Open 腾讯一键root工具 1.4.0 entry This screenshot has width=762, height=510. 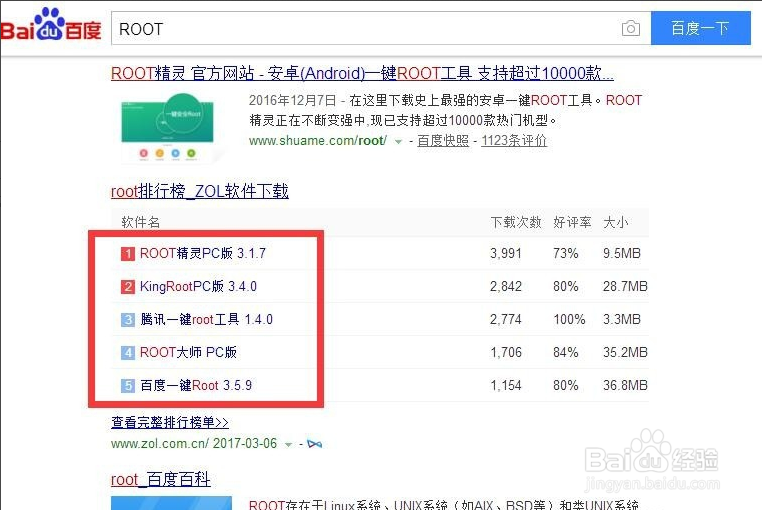(206, 319)
